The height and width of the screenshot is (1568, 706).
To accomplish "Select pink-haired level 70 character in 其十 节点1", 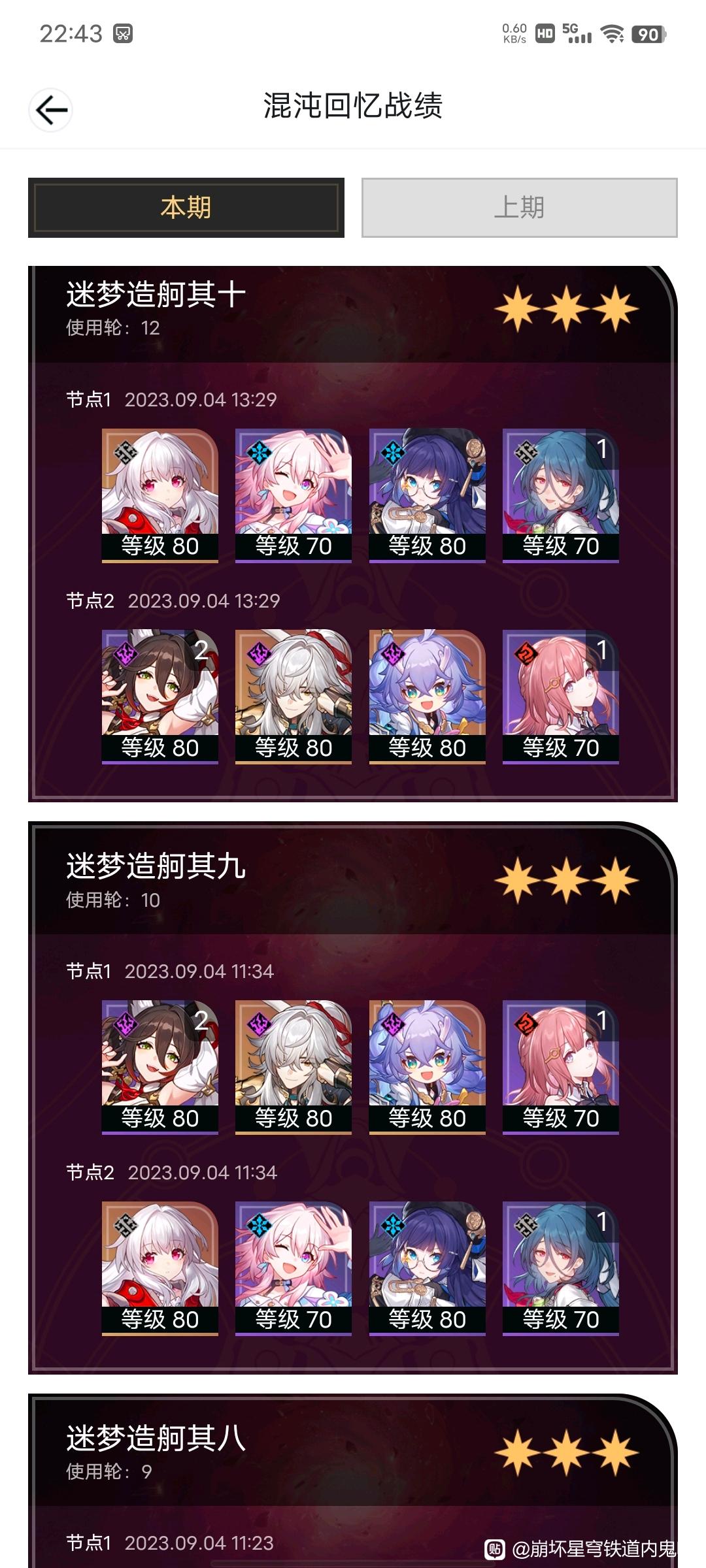I will point(294,495).
